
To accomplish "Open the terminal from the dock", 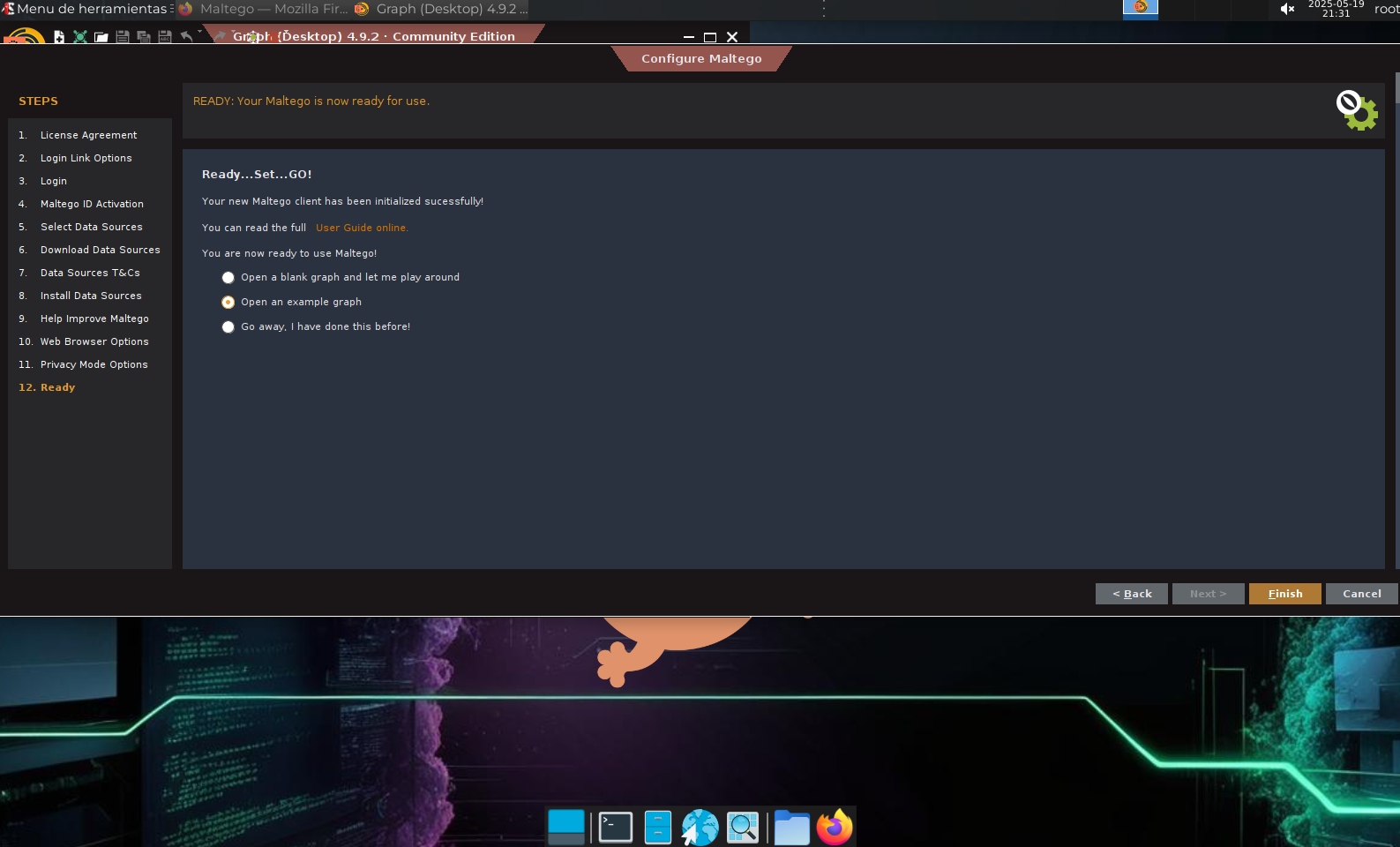I will point(615,828).
